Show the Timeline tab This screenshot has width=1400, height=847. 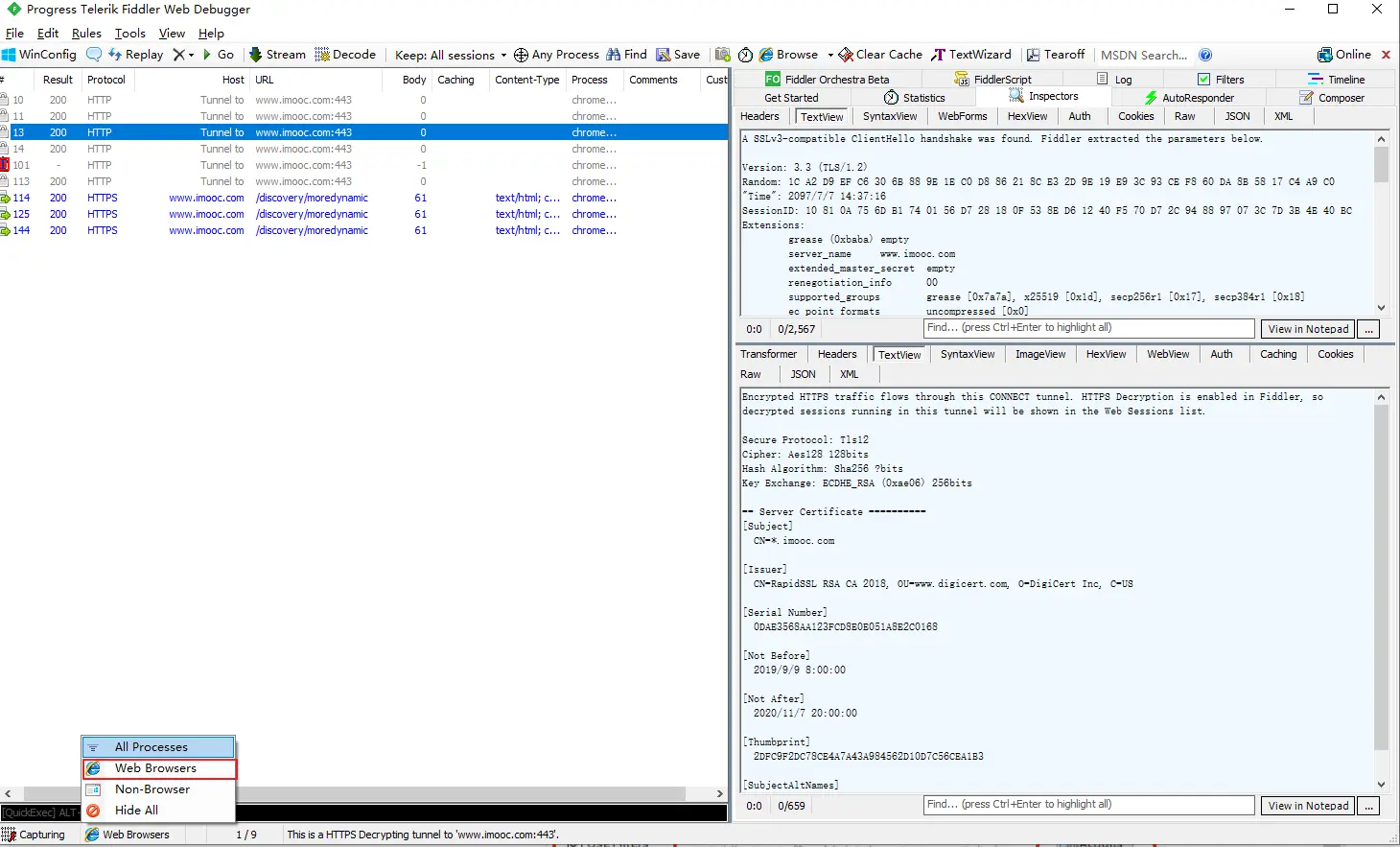pos(1336,80)
